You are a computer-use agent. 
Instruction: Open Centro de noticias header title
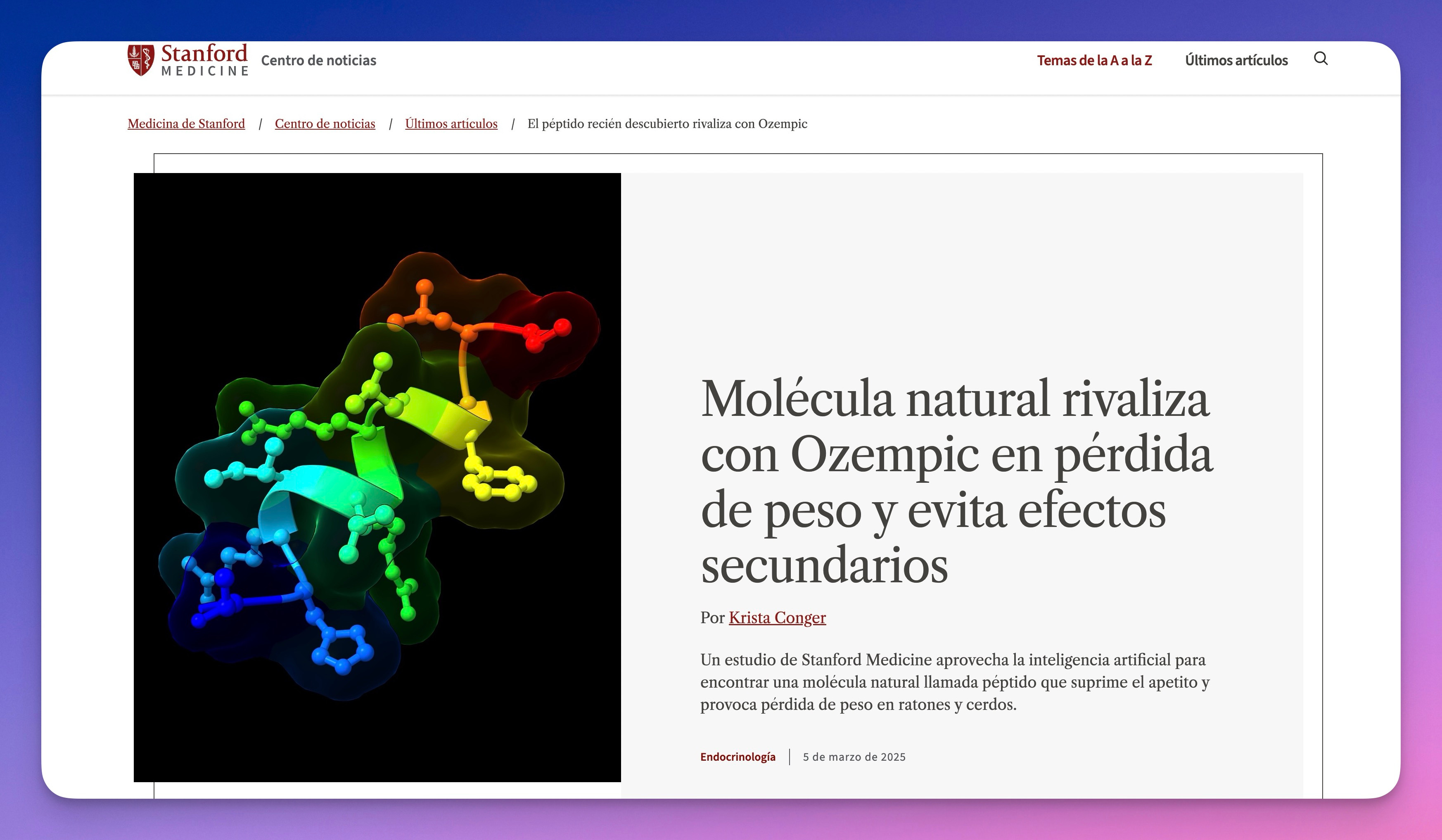coord(319,60)
